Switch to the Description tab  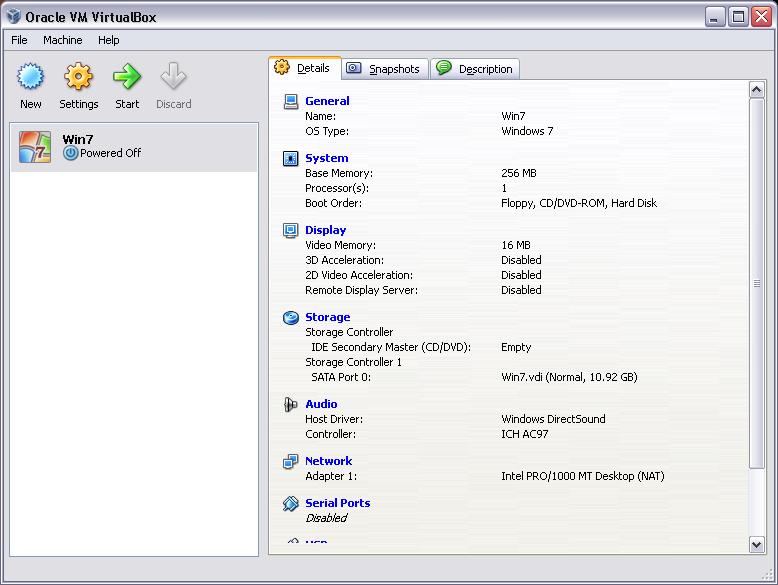[x=475, y=69]
